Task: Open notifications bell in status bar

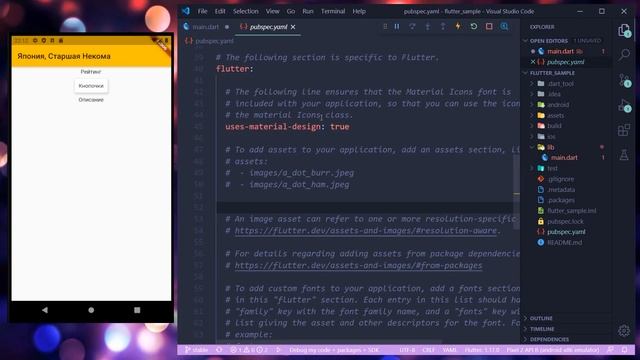Action: point(624,350)
